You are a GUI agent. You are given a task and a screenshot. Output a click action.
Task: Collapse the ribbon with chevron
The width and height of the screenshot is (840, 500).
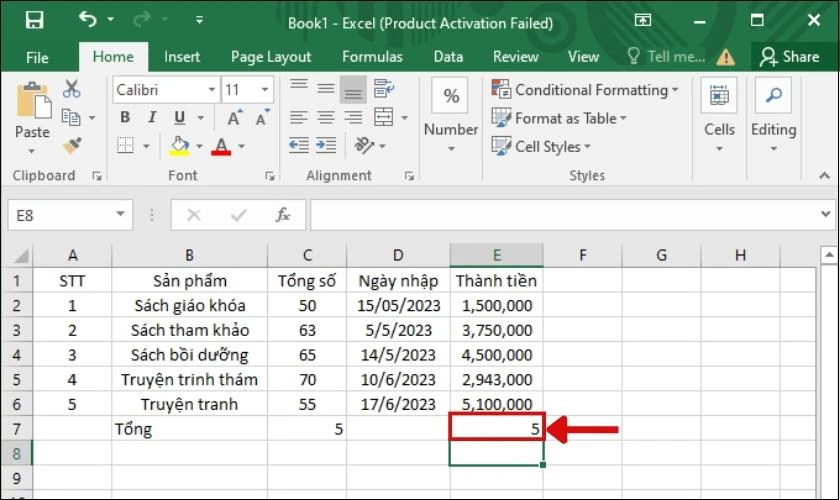coord(824,175)
